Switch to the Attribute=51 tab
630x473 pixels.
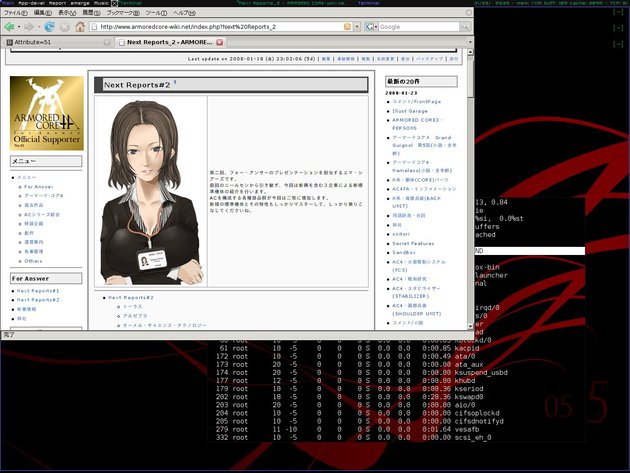tap(58, 42)
